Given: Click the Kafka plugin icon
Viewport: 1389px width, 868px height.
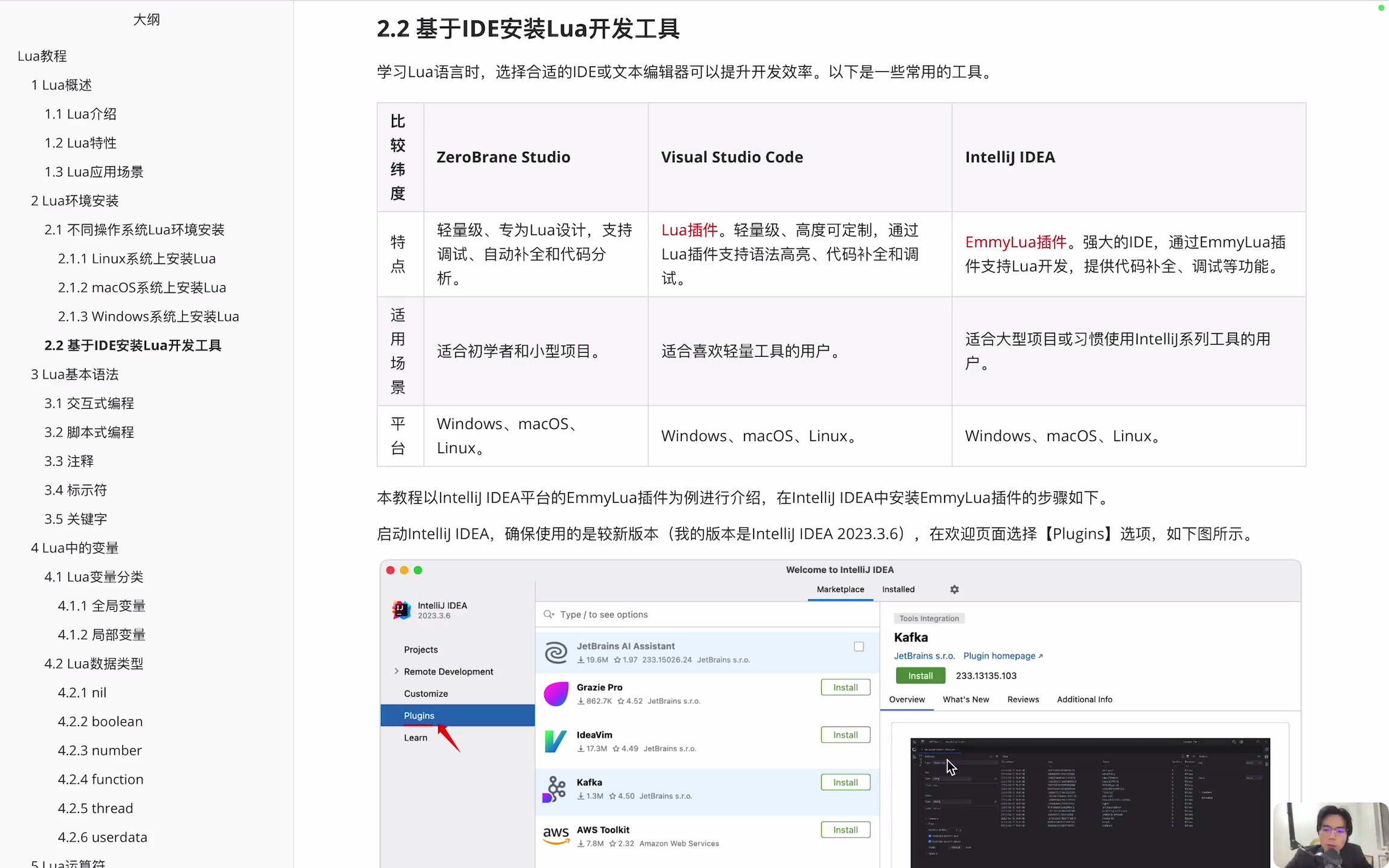Looking at the screenshot, I should [555, 788].
